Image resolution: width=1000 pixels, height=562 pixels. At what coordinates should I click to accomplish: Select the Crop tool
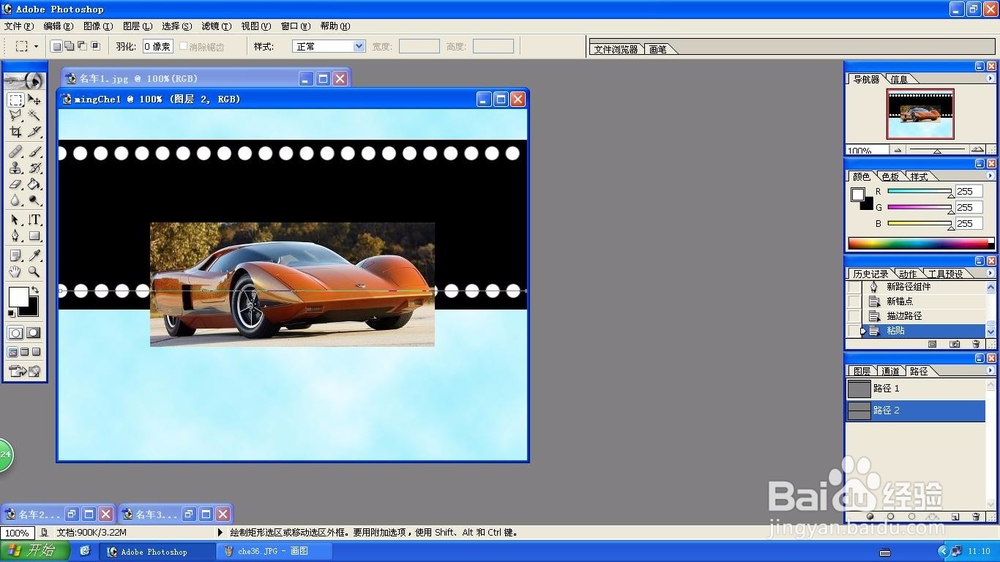pos(15,132)
